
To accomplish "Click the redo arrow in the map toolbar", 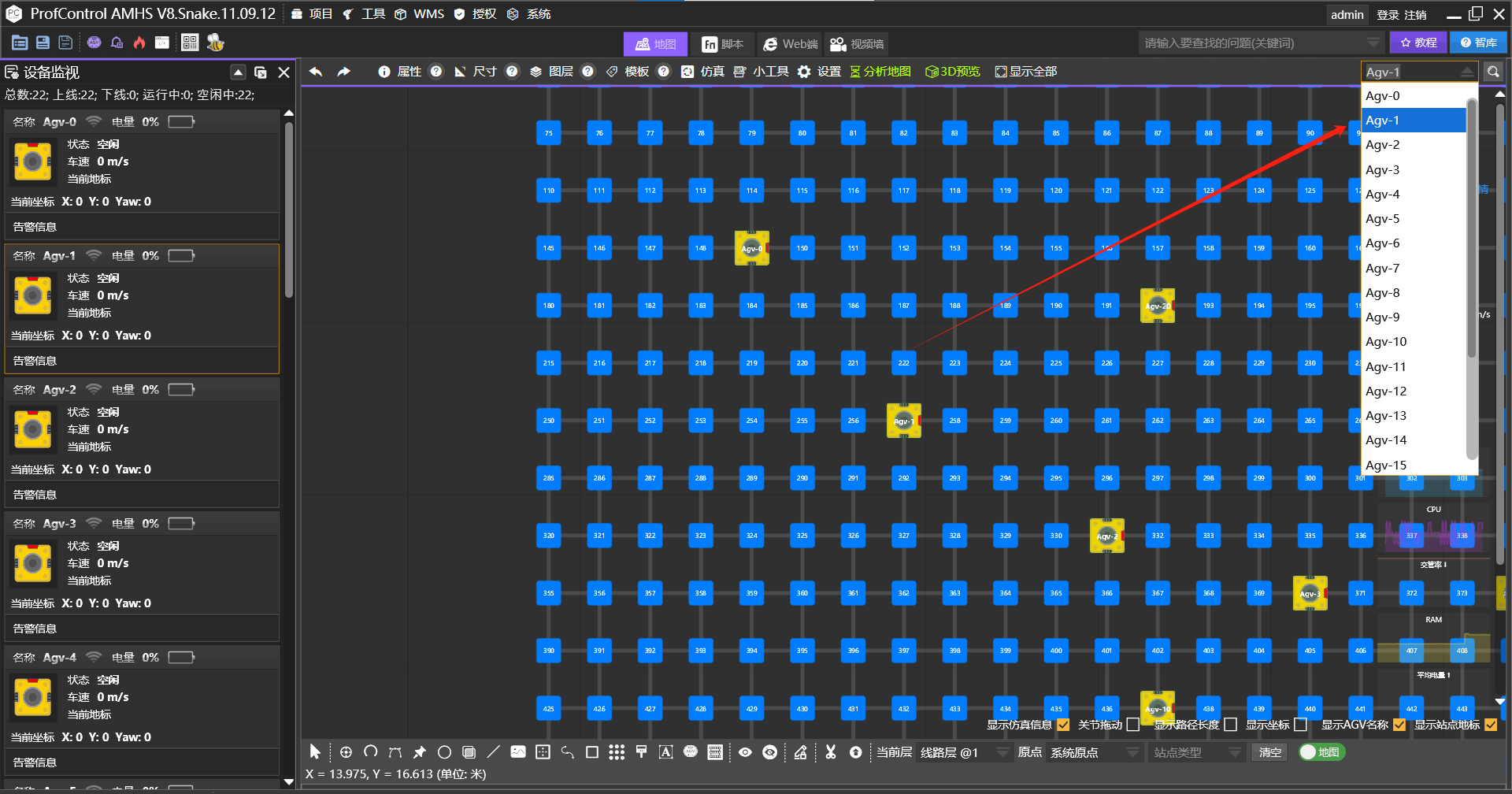I will point(343,72).
